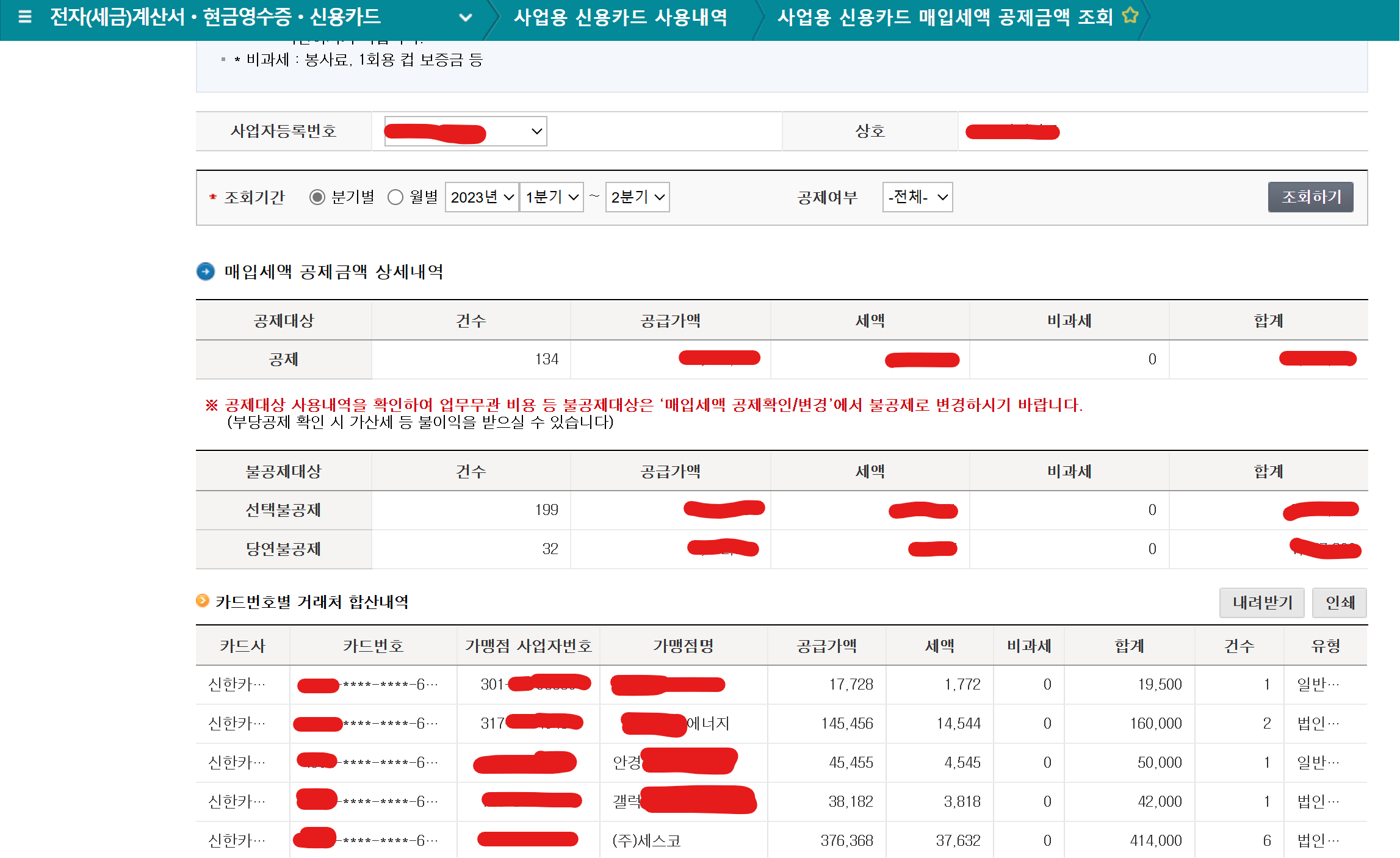
Task: Expand the breadcrumb chevron next to the menu title
Action: click(x=467, y=18)
